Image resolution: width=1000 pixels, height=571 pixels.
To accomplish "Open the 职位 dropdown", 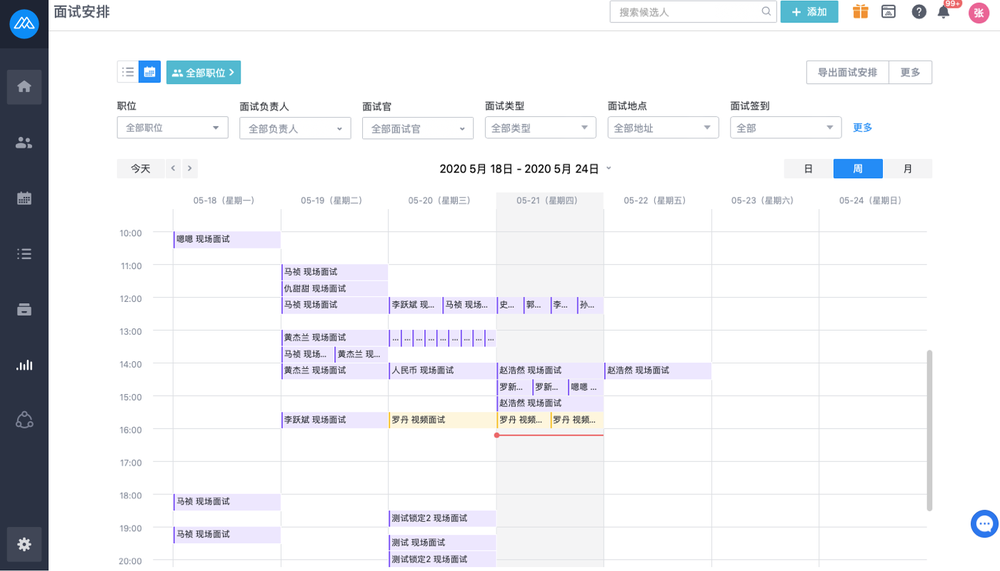I will click(x=172, y=128).
